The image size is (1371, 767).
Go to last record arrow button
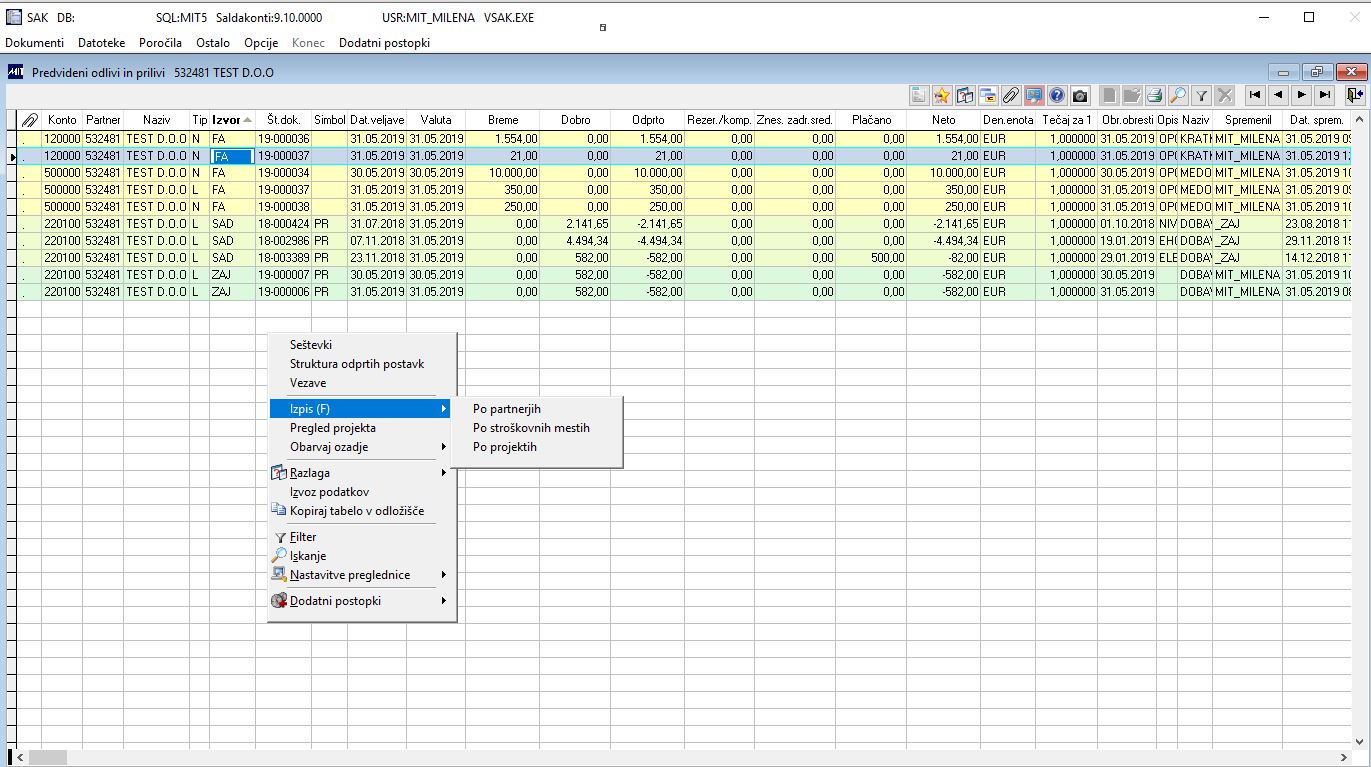[x=1325, y=95]
